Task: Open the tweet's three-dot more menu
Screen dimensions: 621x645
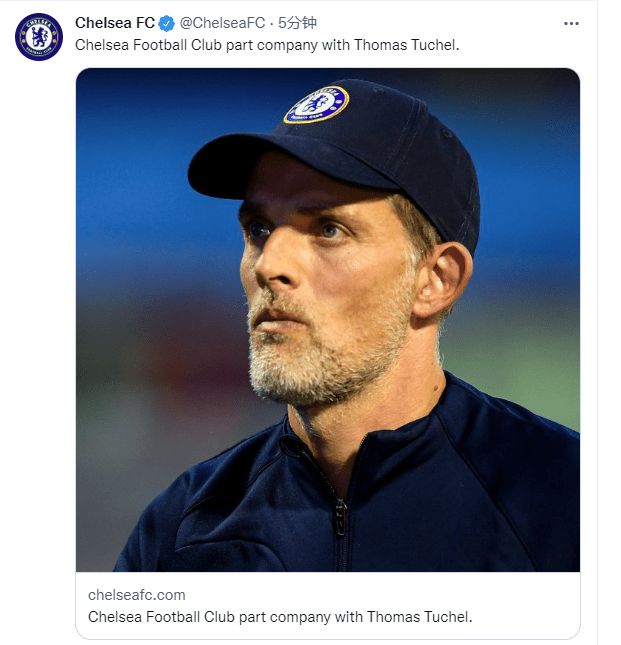Action: pyautogui.click(x=571, y=23)
